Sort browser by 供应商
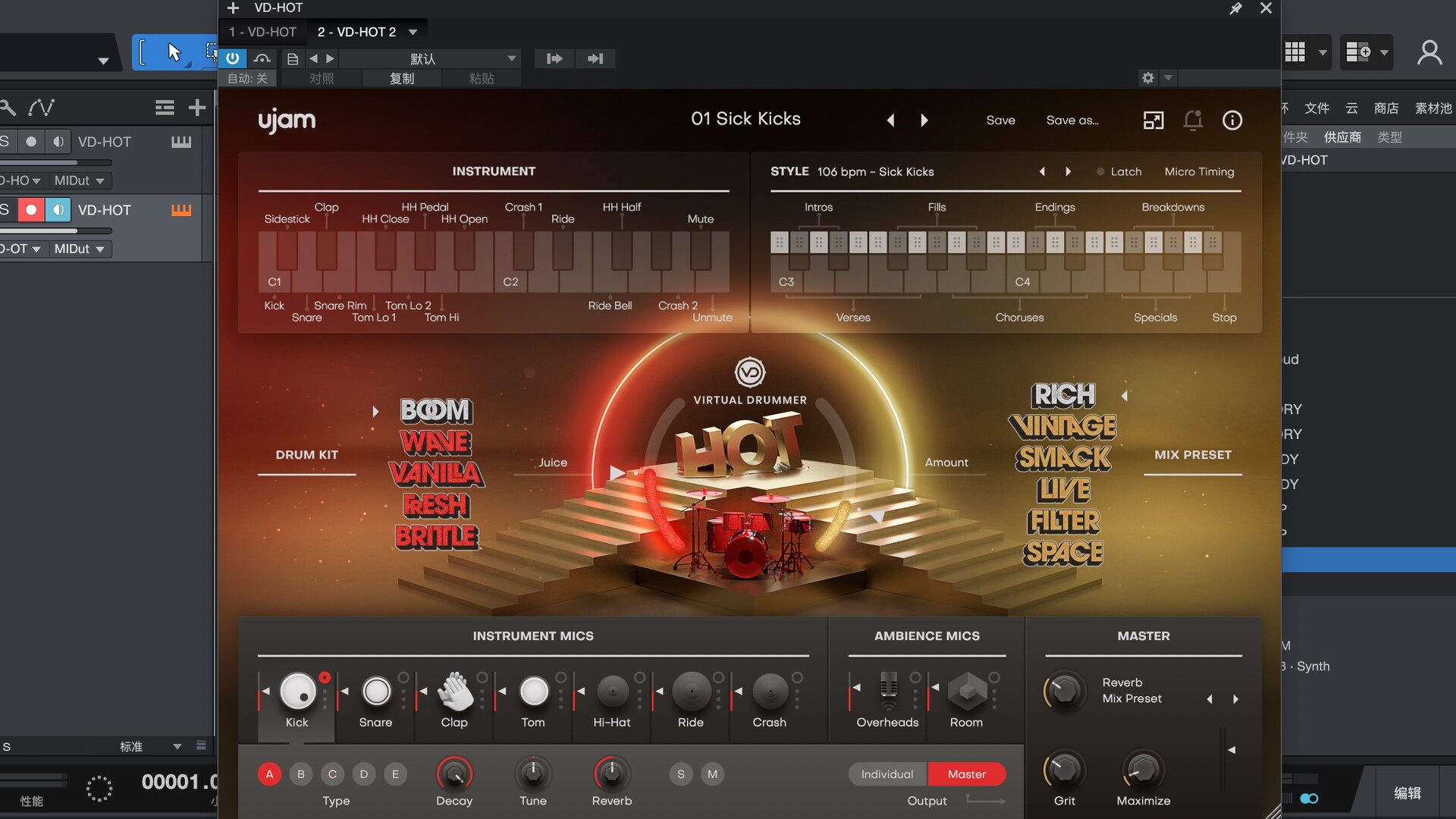The height and width of the screenshot is (819, 1456). 1342,137
